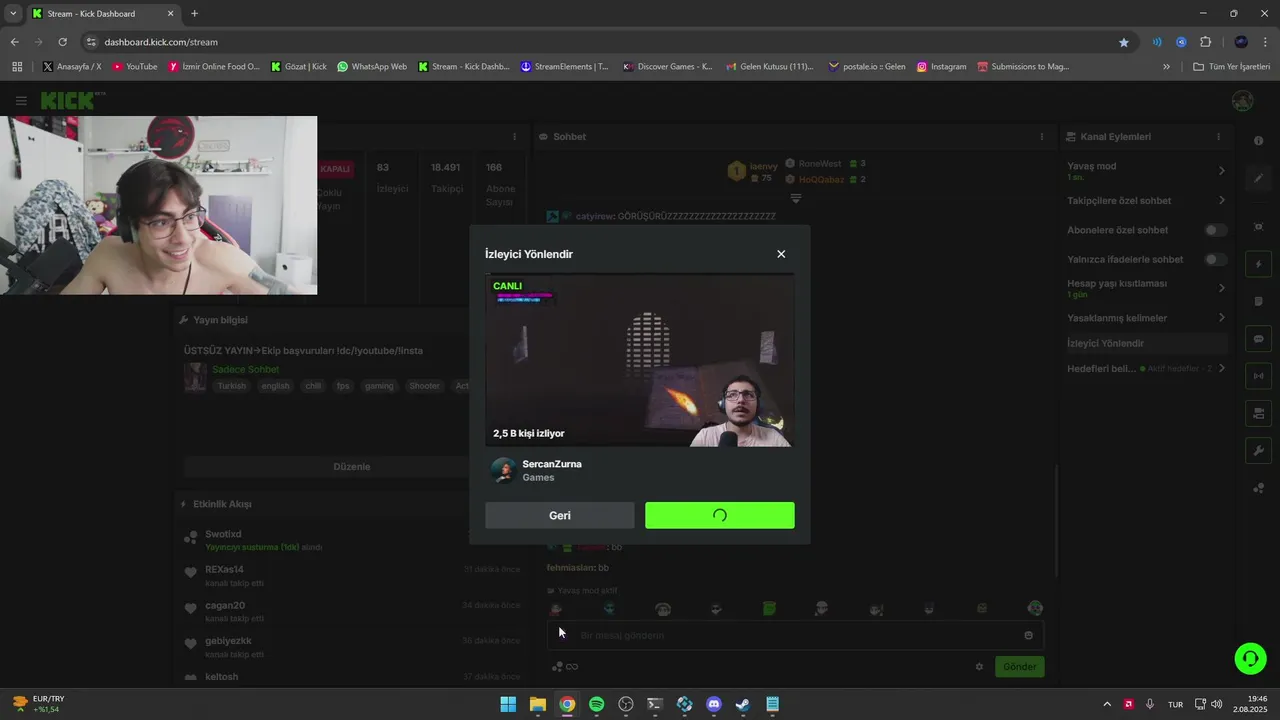Viewport: 1280px width, 720px height.
Task: Open the YouTube bookmark
Action: pos(135,67)
